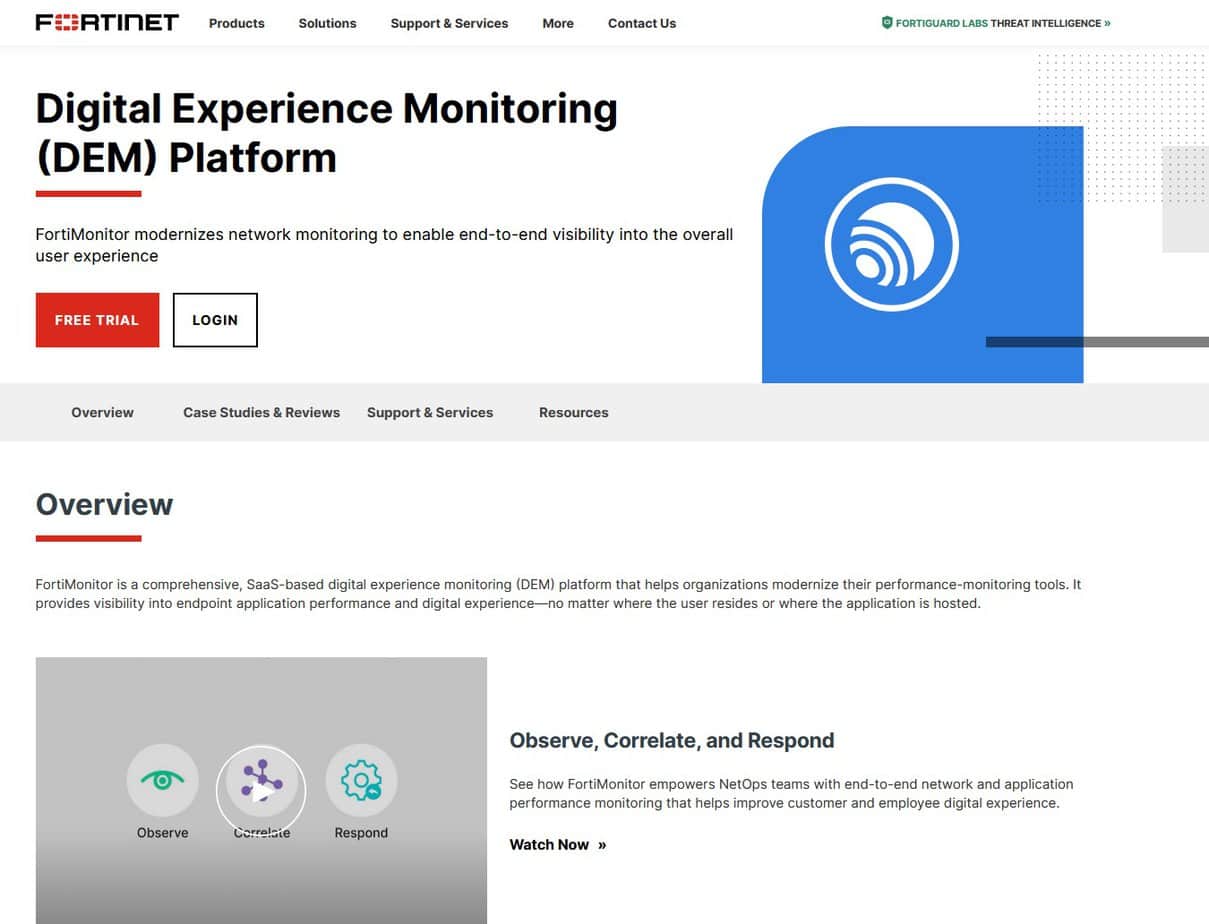
Task: Click the Watch Now link
Action: coord(558,845)
